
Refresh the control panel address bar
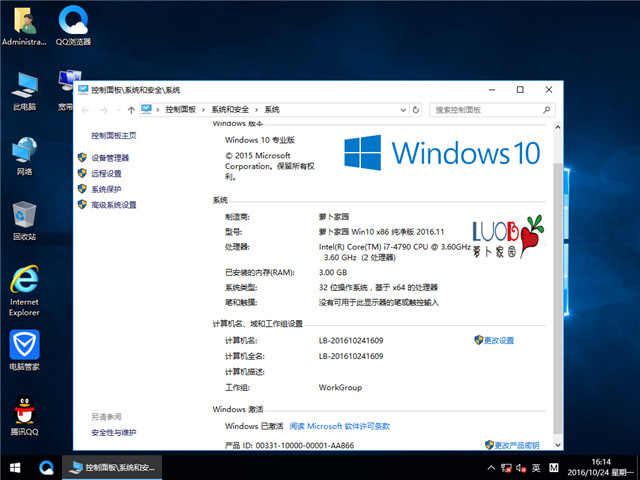tap(416, 110)
